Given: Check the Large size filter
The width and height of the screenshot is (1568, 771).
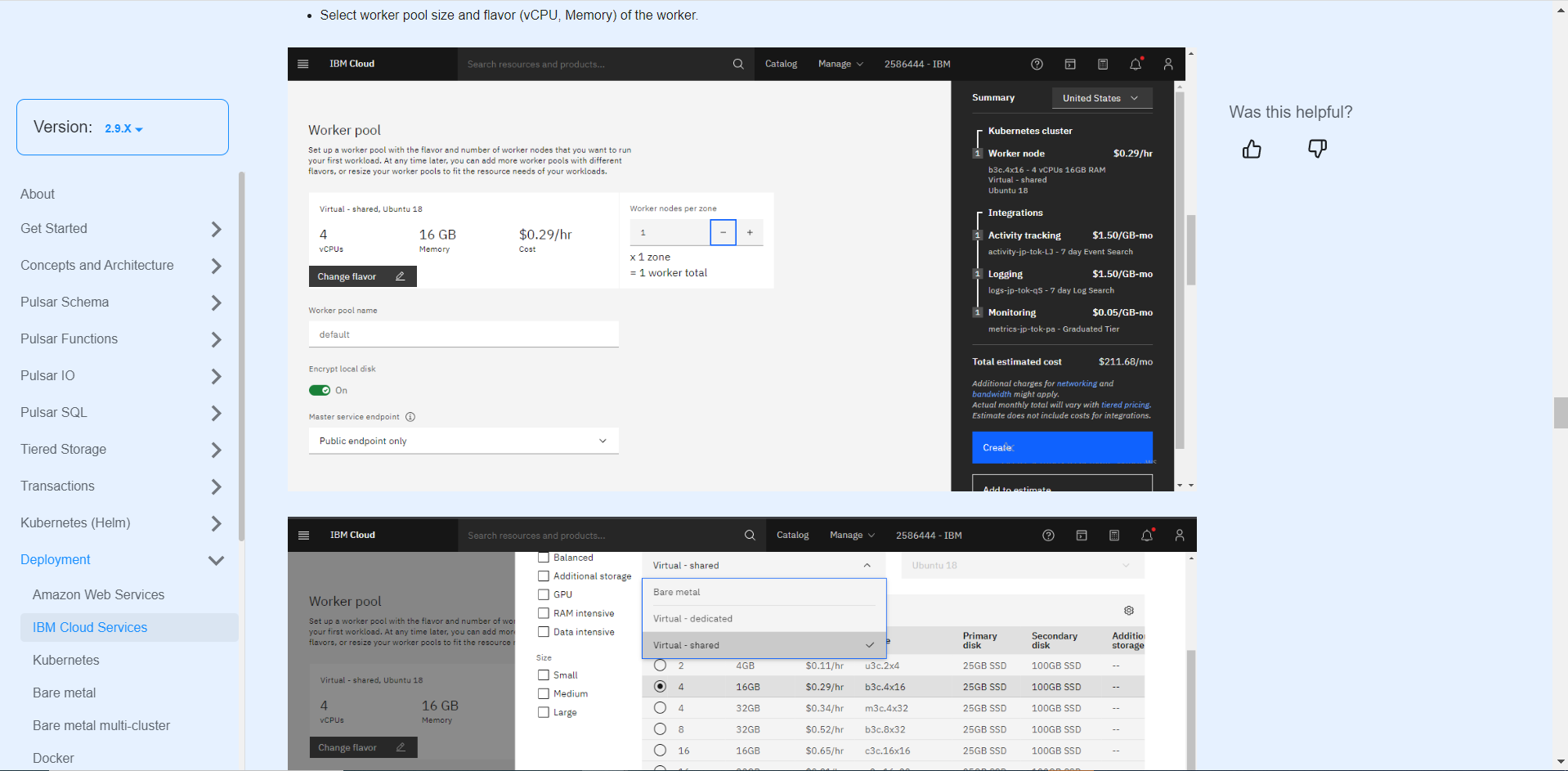Looking at the screenshot, I should (544, 713).
